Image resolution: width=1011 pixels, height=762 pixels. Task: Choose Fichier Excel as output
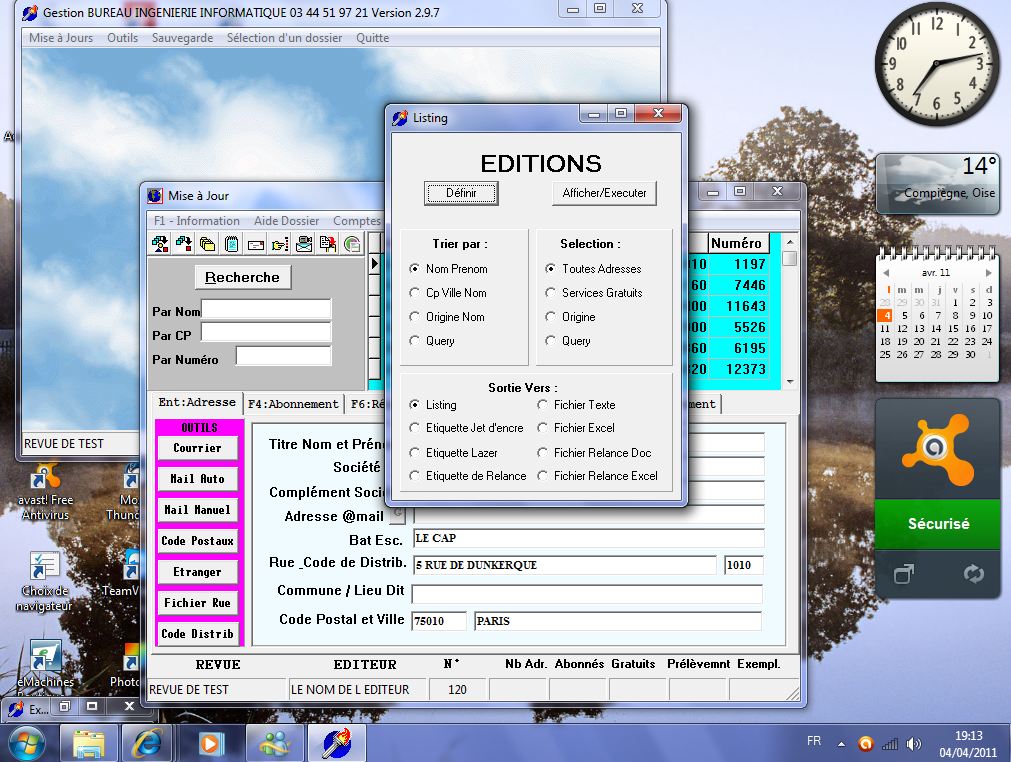point(543,428)
